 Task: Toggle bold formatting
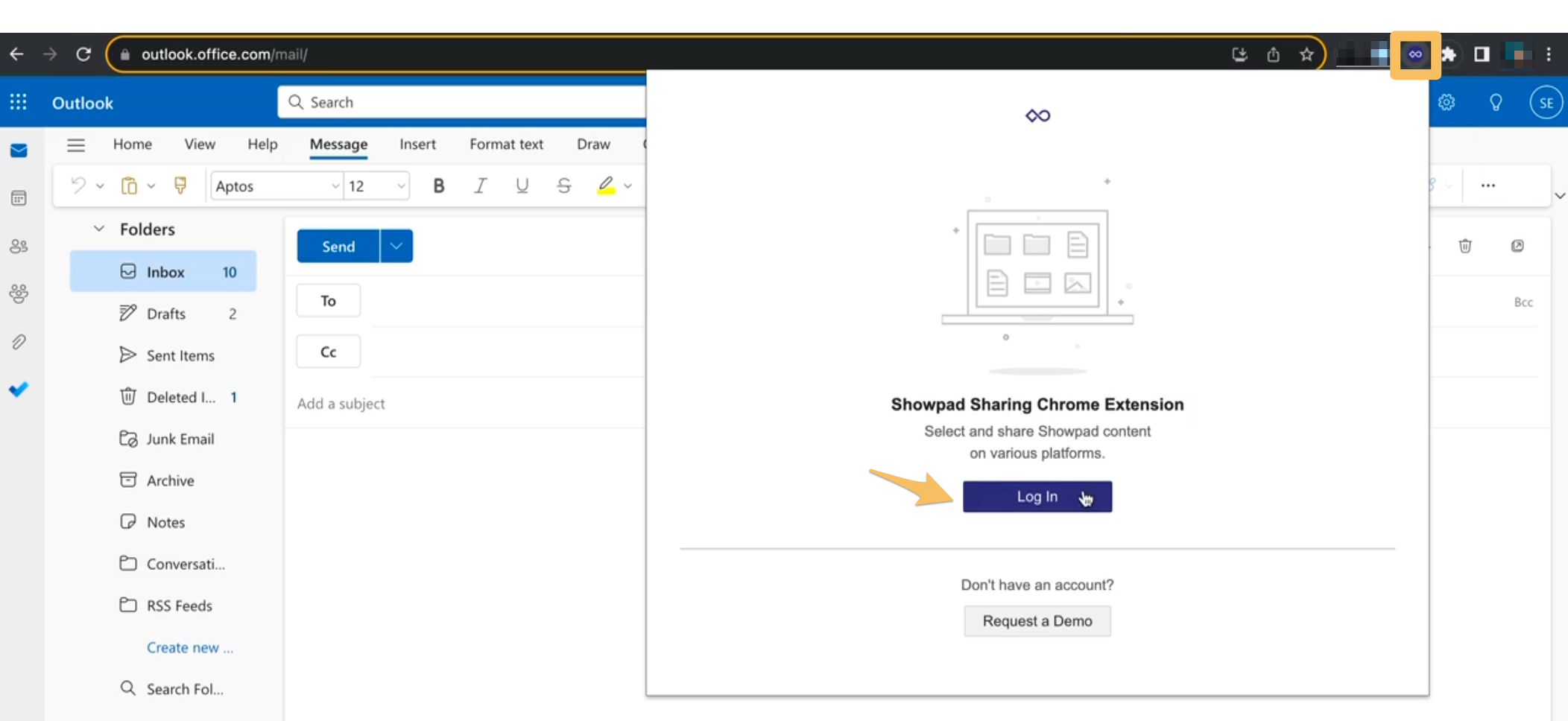pos(439,185)
